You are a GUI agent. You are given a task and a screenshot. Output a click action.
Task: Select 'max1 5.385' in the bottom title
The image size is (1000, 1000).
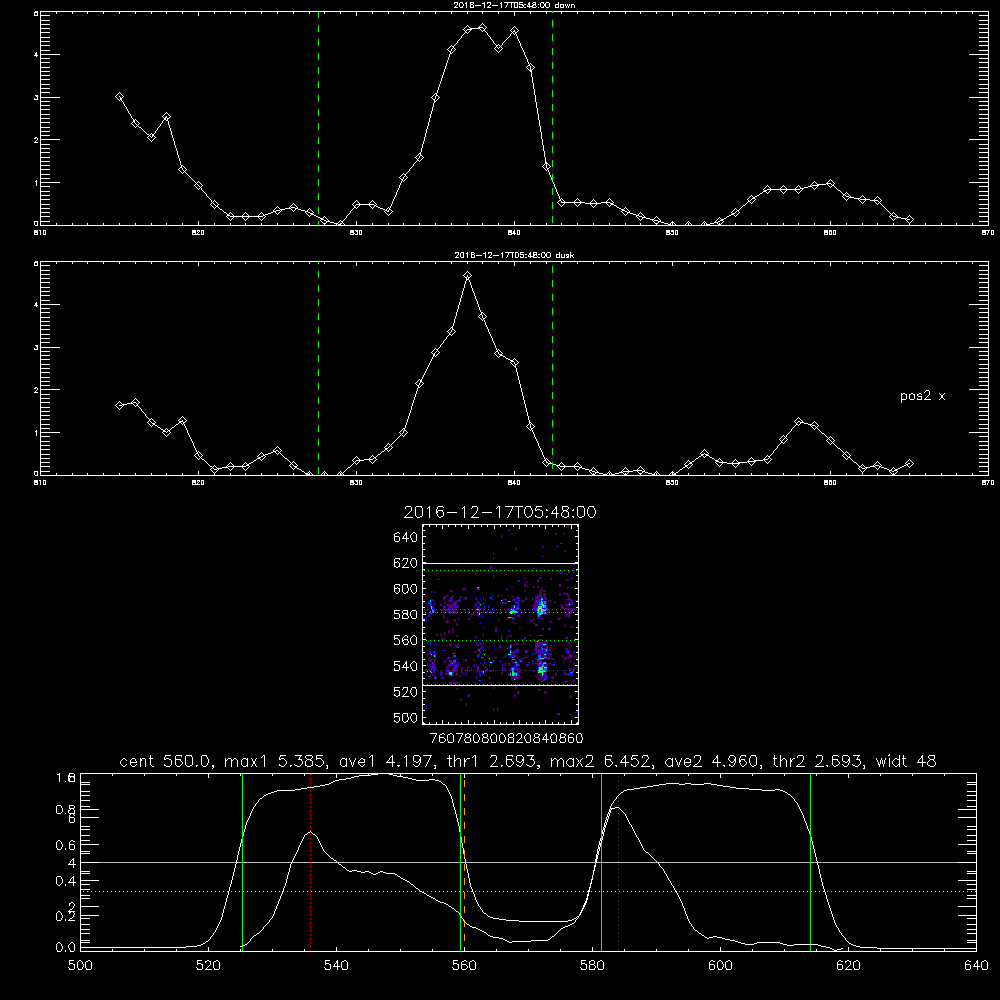(272, 761)
